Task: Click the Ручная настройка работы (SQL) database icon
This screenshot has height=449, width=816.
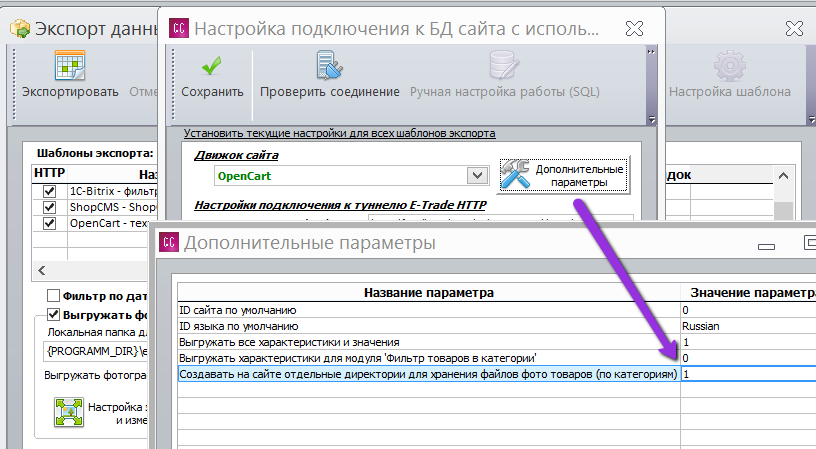Action: (504, 65)
